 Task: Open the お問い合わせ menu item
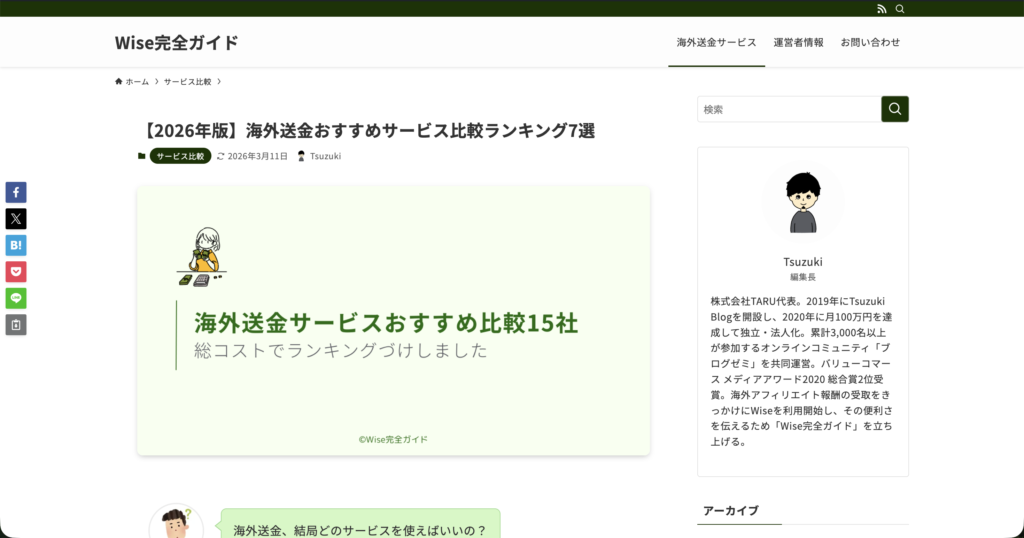click(870, 42)
